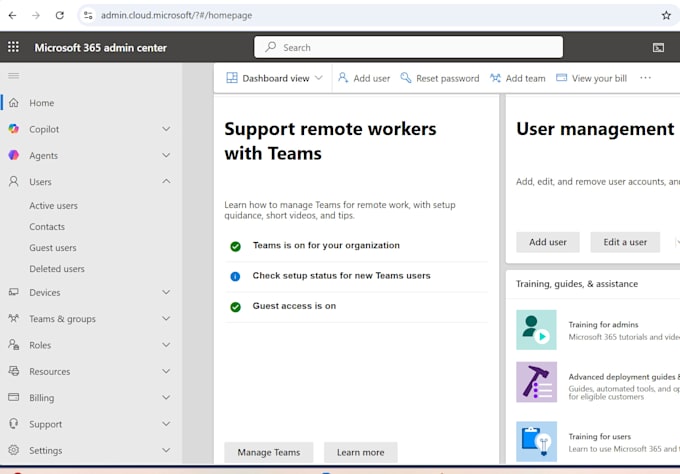Expand the Devices menu chevron
This screenshot has width=680, height=474.
point(166,292)
